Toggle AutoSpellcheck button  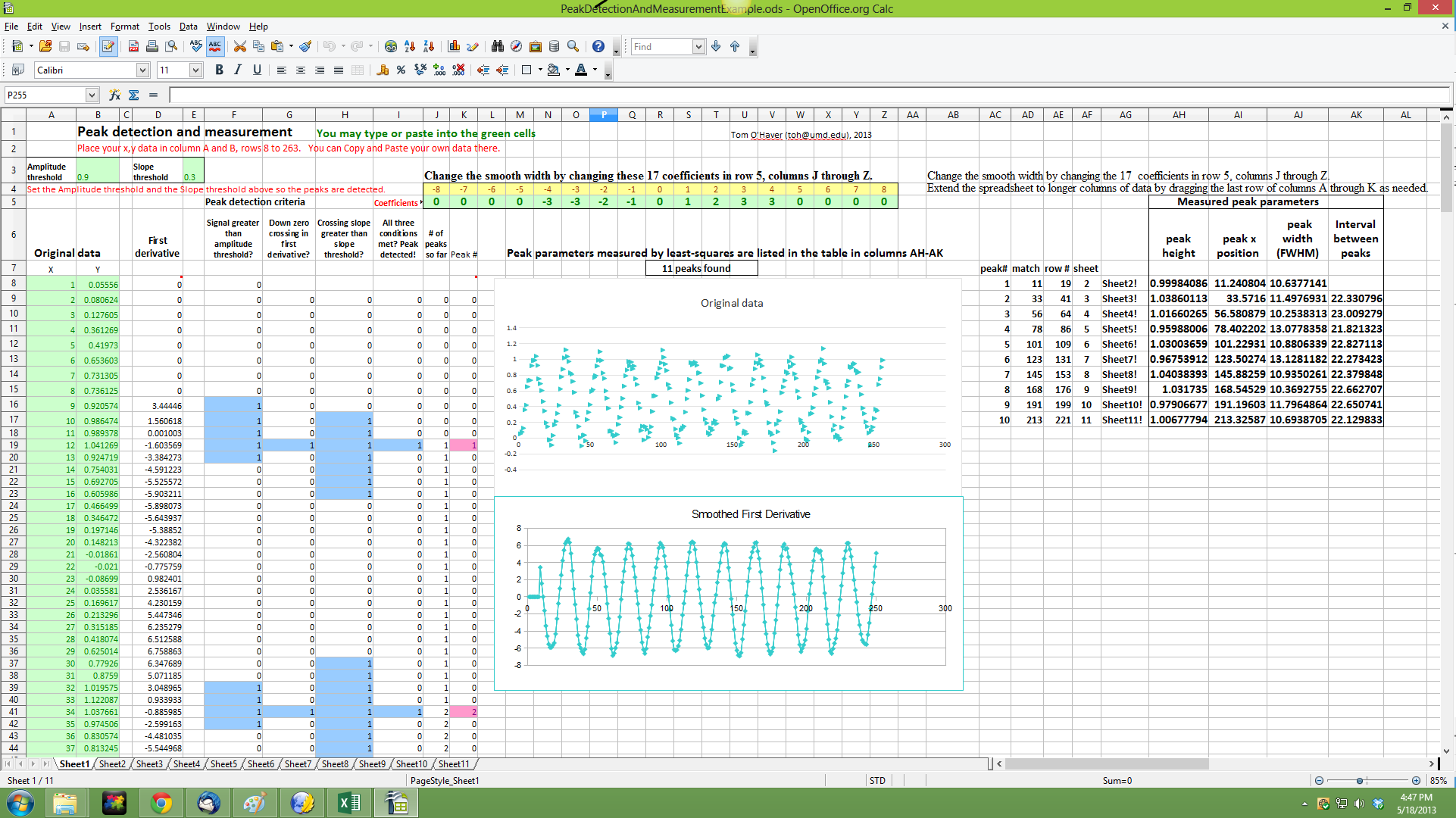[215, 47]
